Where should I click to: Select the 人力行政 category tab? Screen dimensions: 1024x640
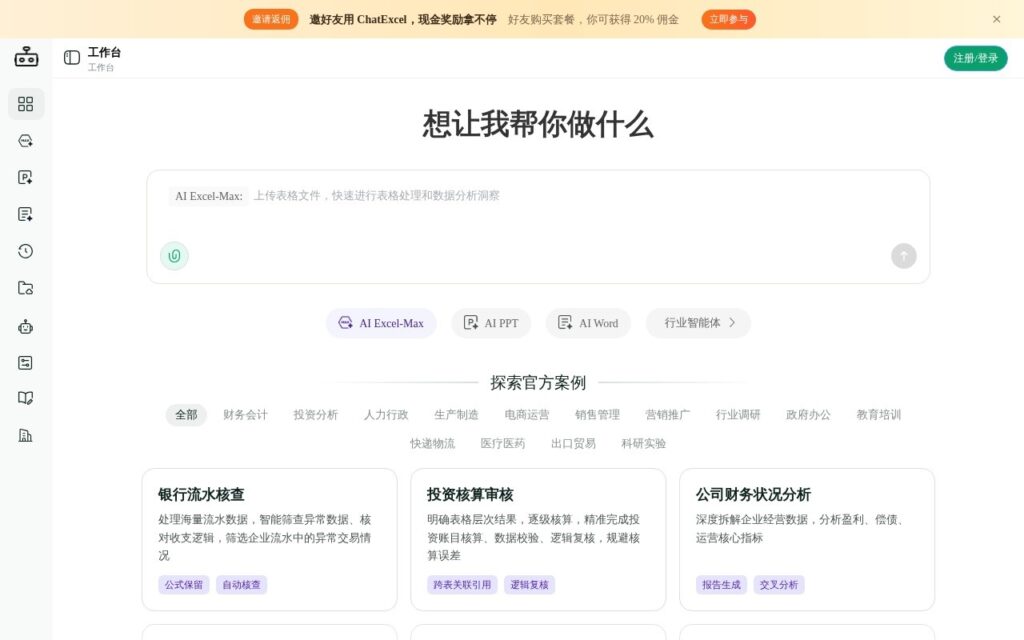(x=386, y=415)
